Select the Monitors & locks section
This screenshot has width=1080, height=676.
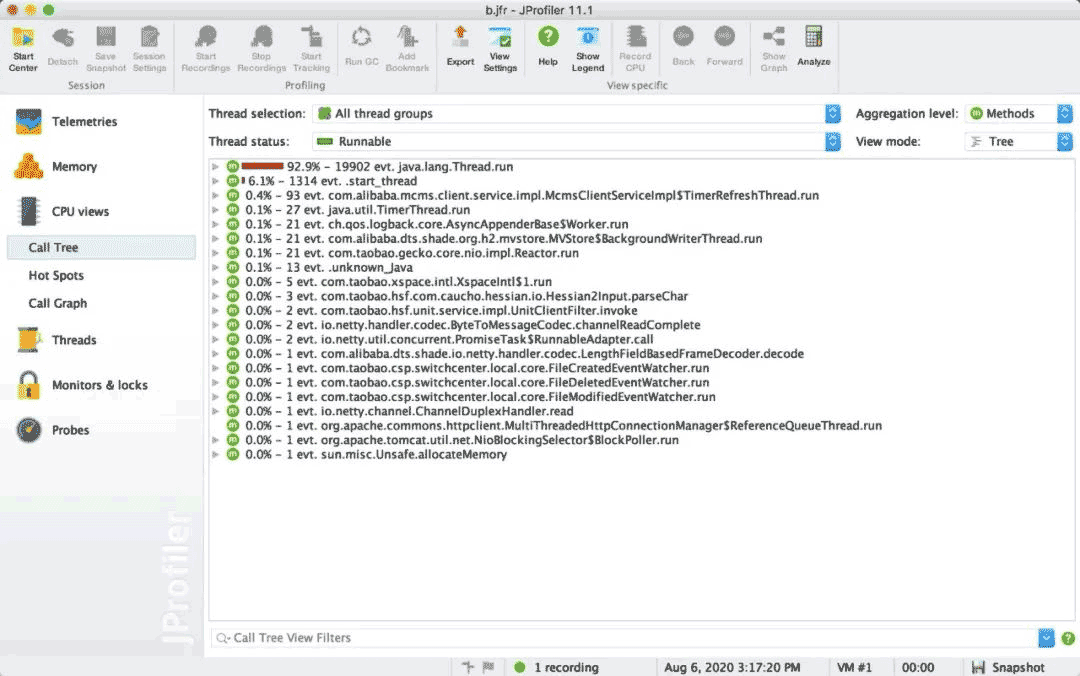[x=99, y=385]
